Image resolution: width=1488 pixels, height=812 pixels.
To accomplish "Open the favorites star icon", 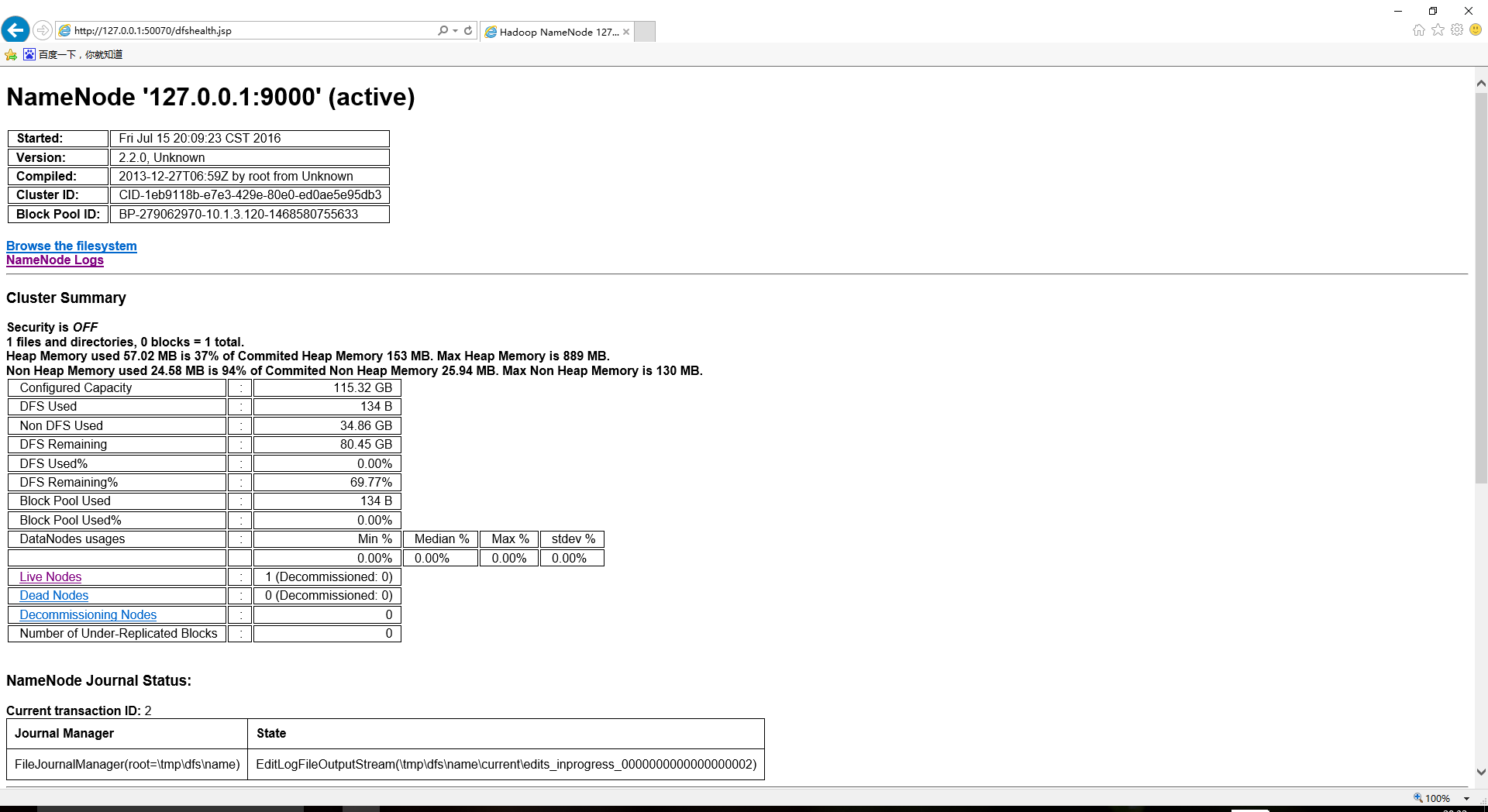I will [1438, 29].
